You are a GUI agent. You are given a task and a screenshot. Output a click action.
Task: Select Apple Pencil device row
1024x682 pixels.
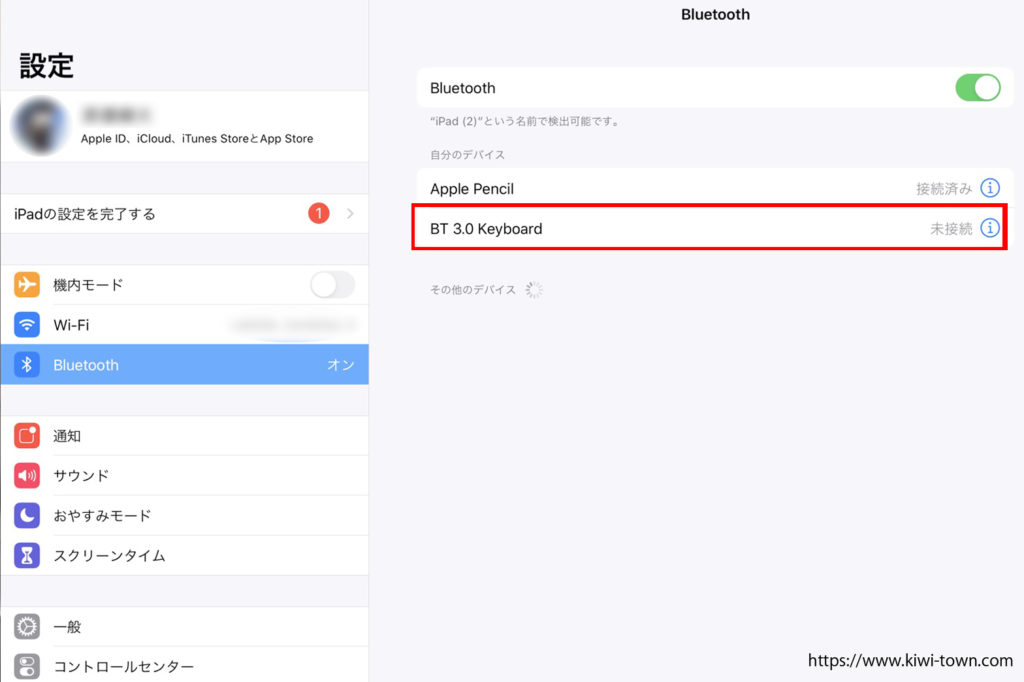tap(715, 188)
